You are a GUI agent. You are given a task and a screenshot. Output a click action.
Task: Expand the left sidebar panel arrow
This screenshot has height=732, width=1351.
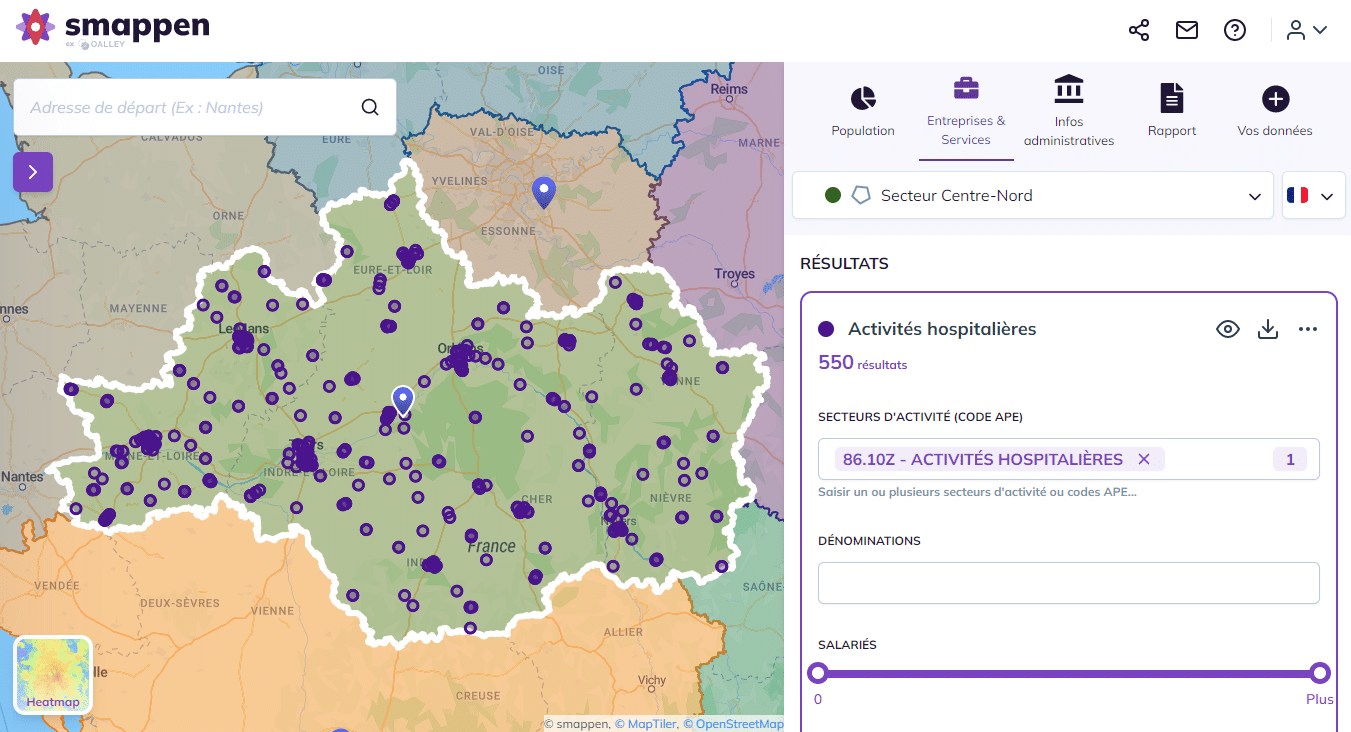pyautogui.click(x=32, y=171)
